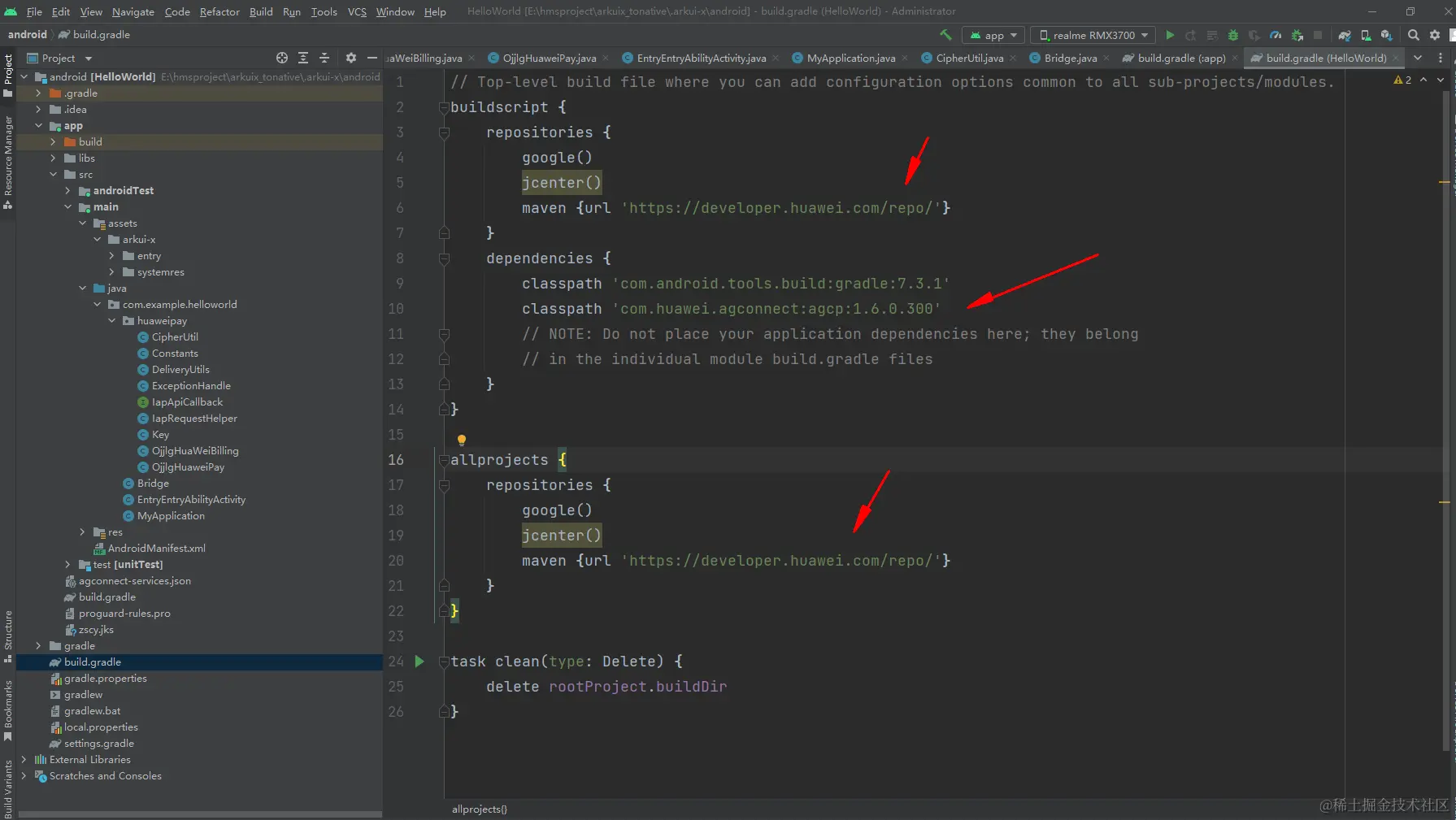1456x820 pixels.
Task: Click Collapse All in Project panel
Action: 324,58
